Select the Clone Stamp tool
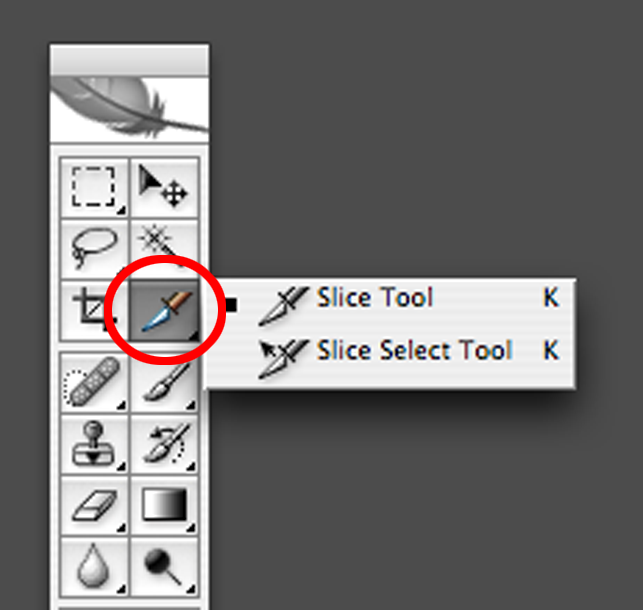Viewport: 643px width, 610px height. coord(94,443)
